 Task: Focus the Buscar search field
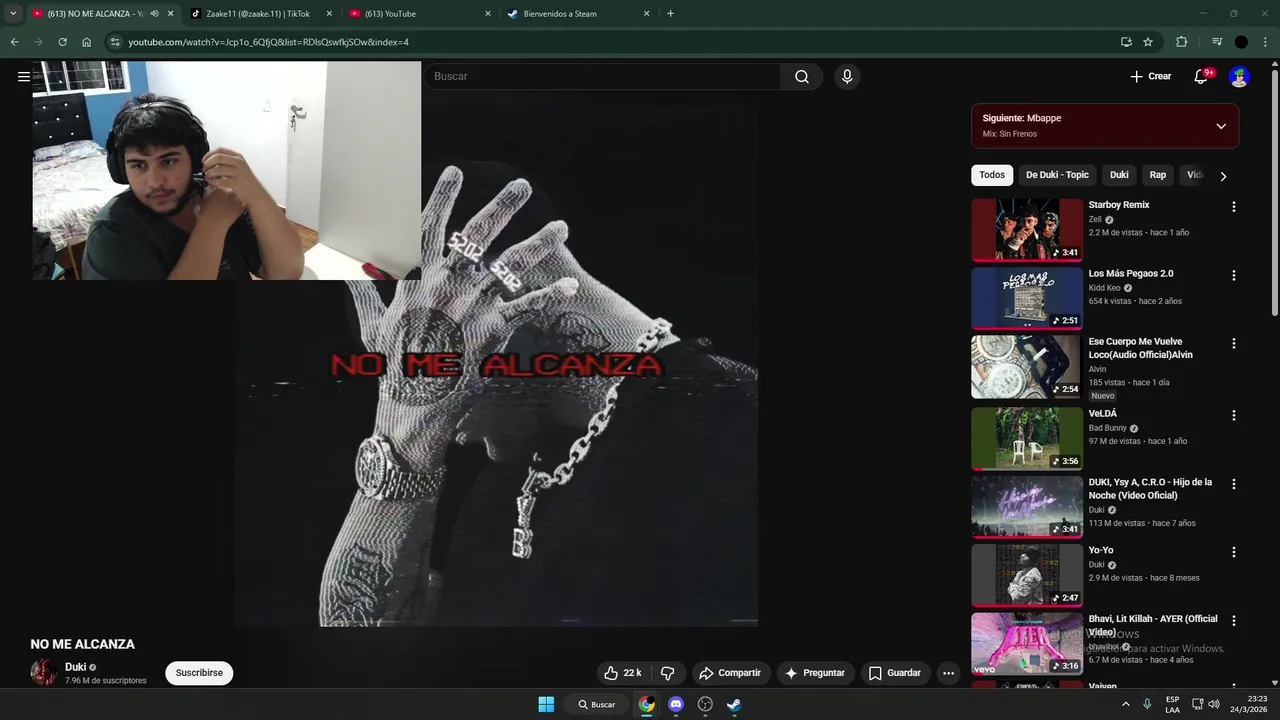click(x=603, y=77)
